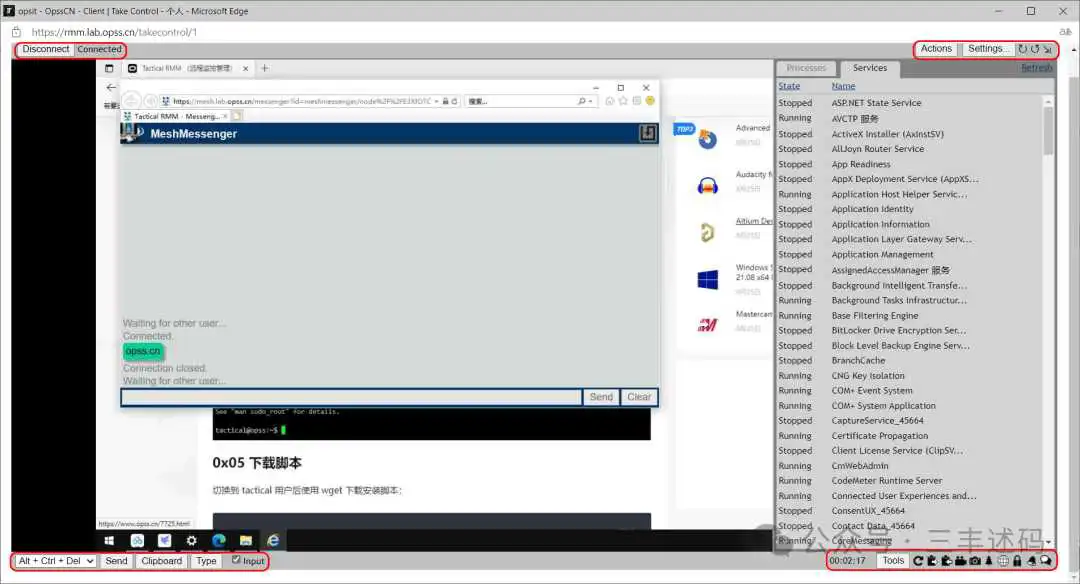Image resolution: width=1080 pixels, height=584 pixels.
Task: Click the headphones Audacity app icon
Action: pyautogui.click(x=707, y=186)
